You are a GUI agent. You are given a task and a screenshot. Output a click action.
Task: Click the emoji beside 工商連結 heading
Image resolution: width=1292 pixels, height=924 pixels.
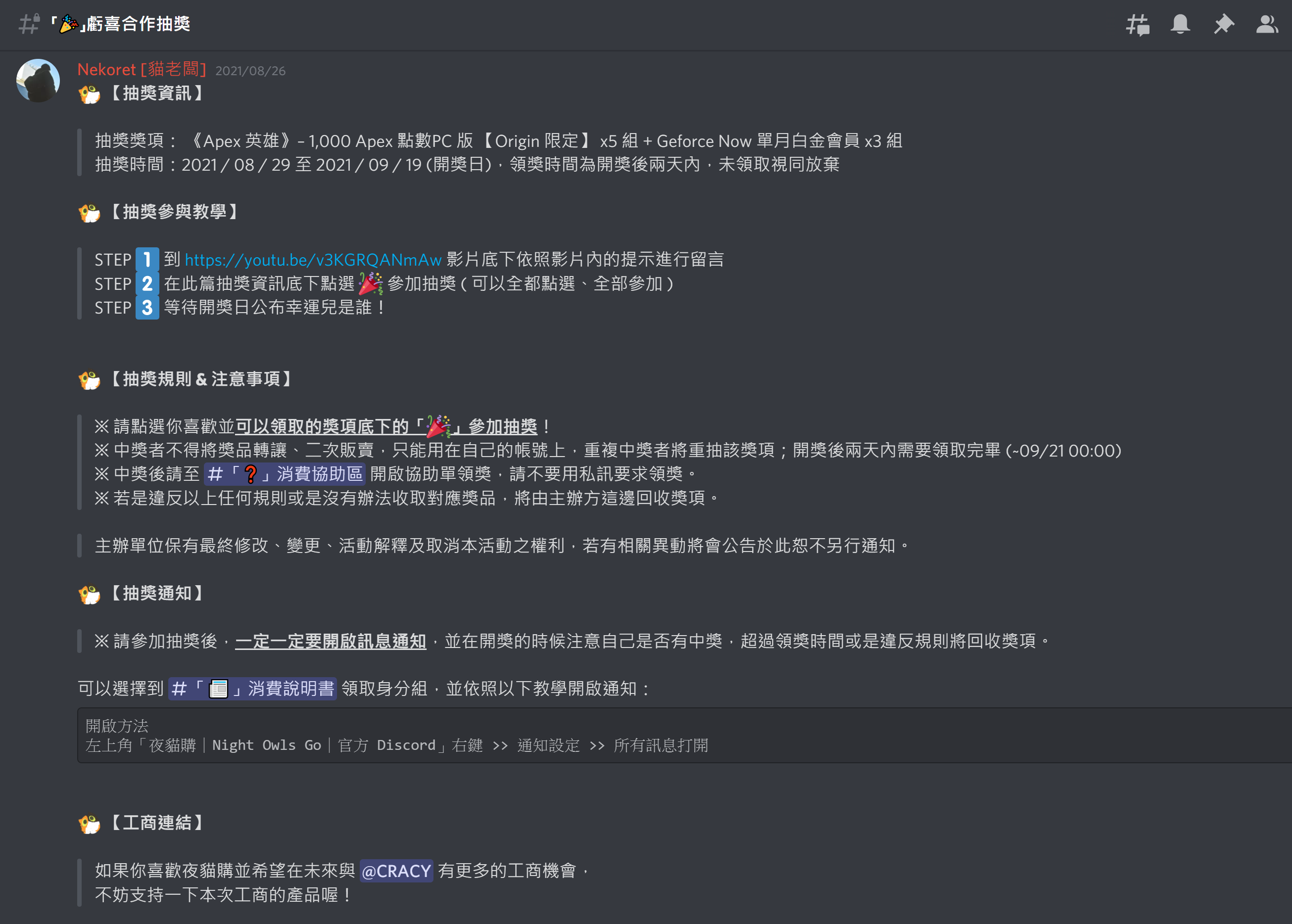(90, 823)
